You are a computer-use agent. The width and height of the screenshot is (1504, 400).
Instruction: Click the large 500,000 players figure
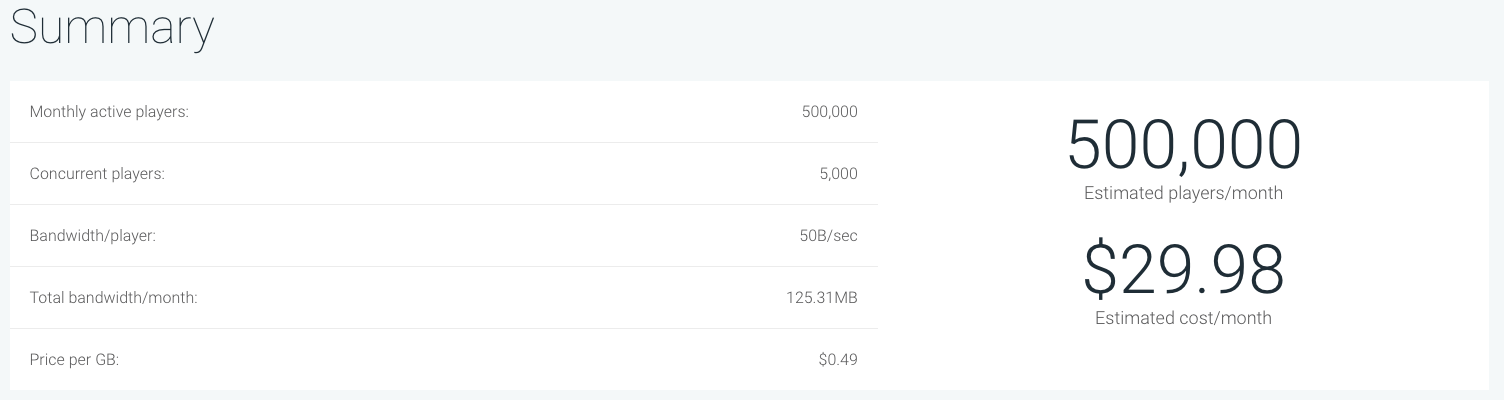click(x=1183, y=145)
